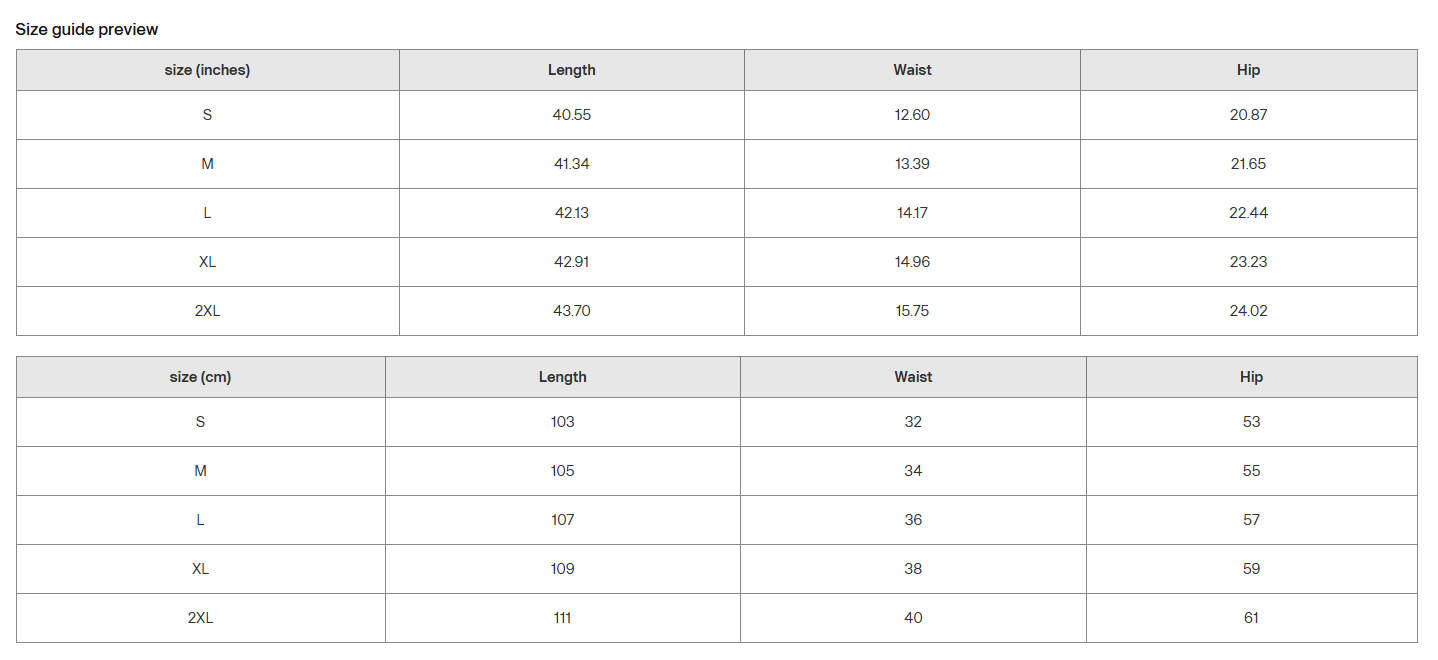1438x660 pixels.
Task: Click the XL row label in inches table
Action: (207, 262)
